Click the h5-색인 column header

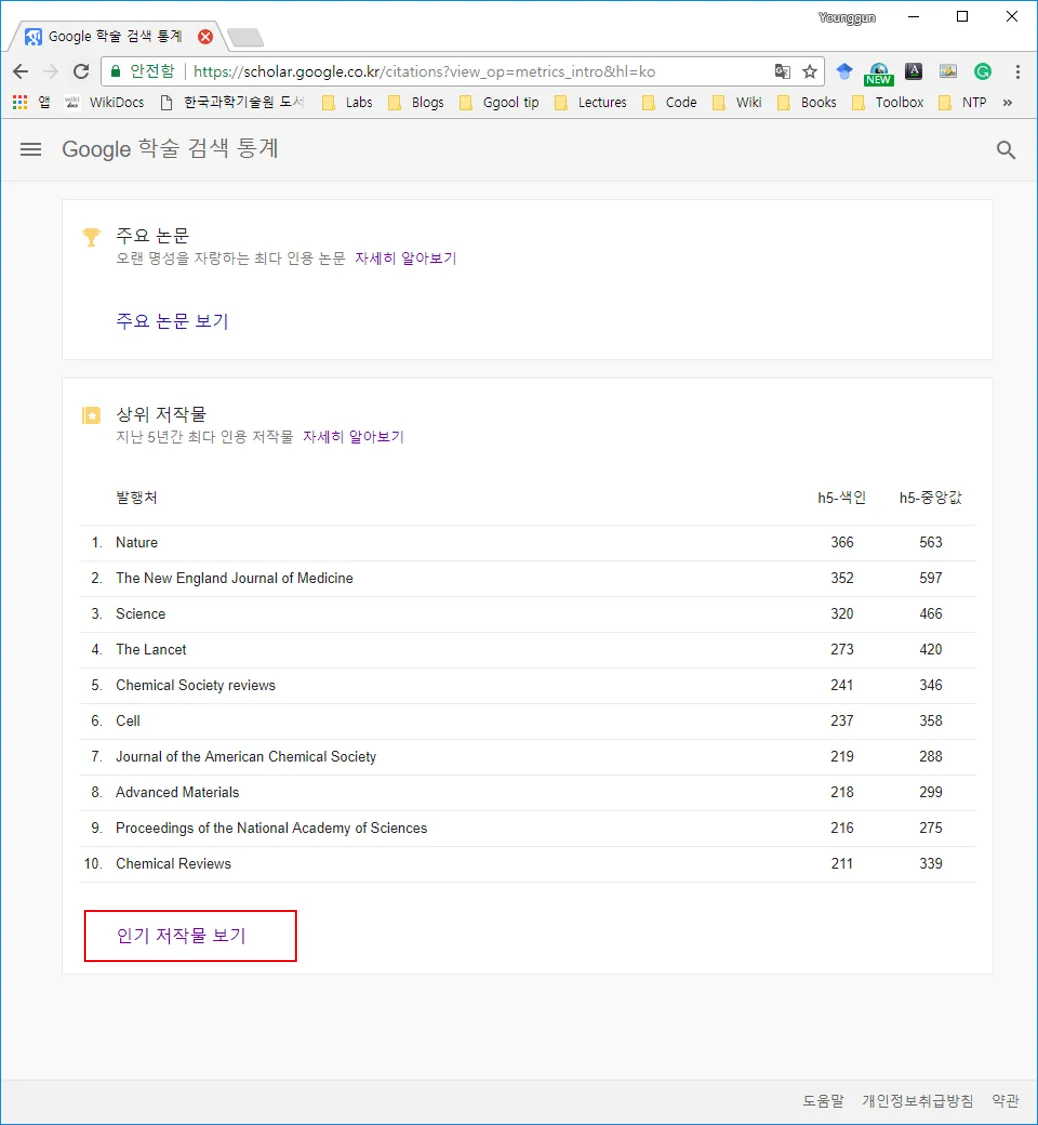tap(842, 497)
